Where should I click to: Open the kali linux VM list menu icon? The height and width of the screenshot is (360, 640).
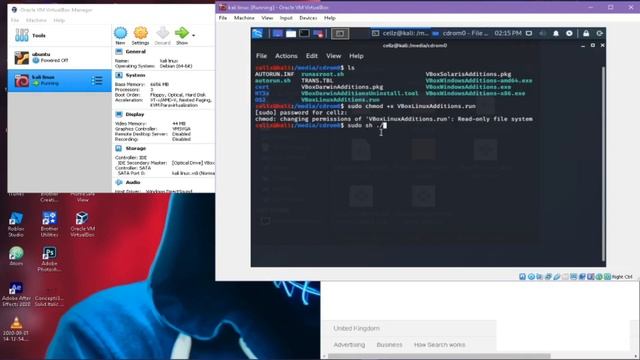click(97, 80)
